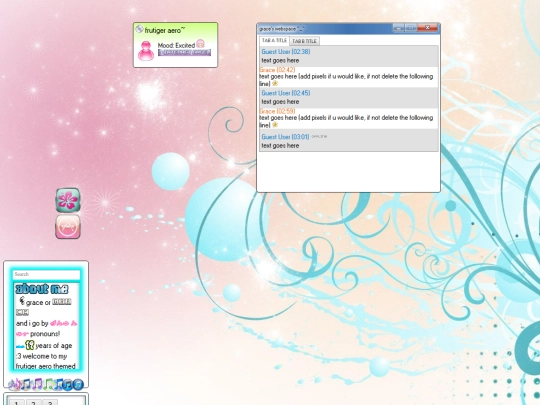Click the Guest User [03:01] name
This screenshot has width=540, height=405.
pos(285,137)
